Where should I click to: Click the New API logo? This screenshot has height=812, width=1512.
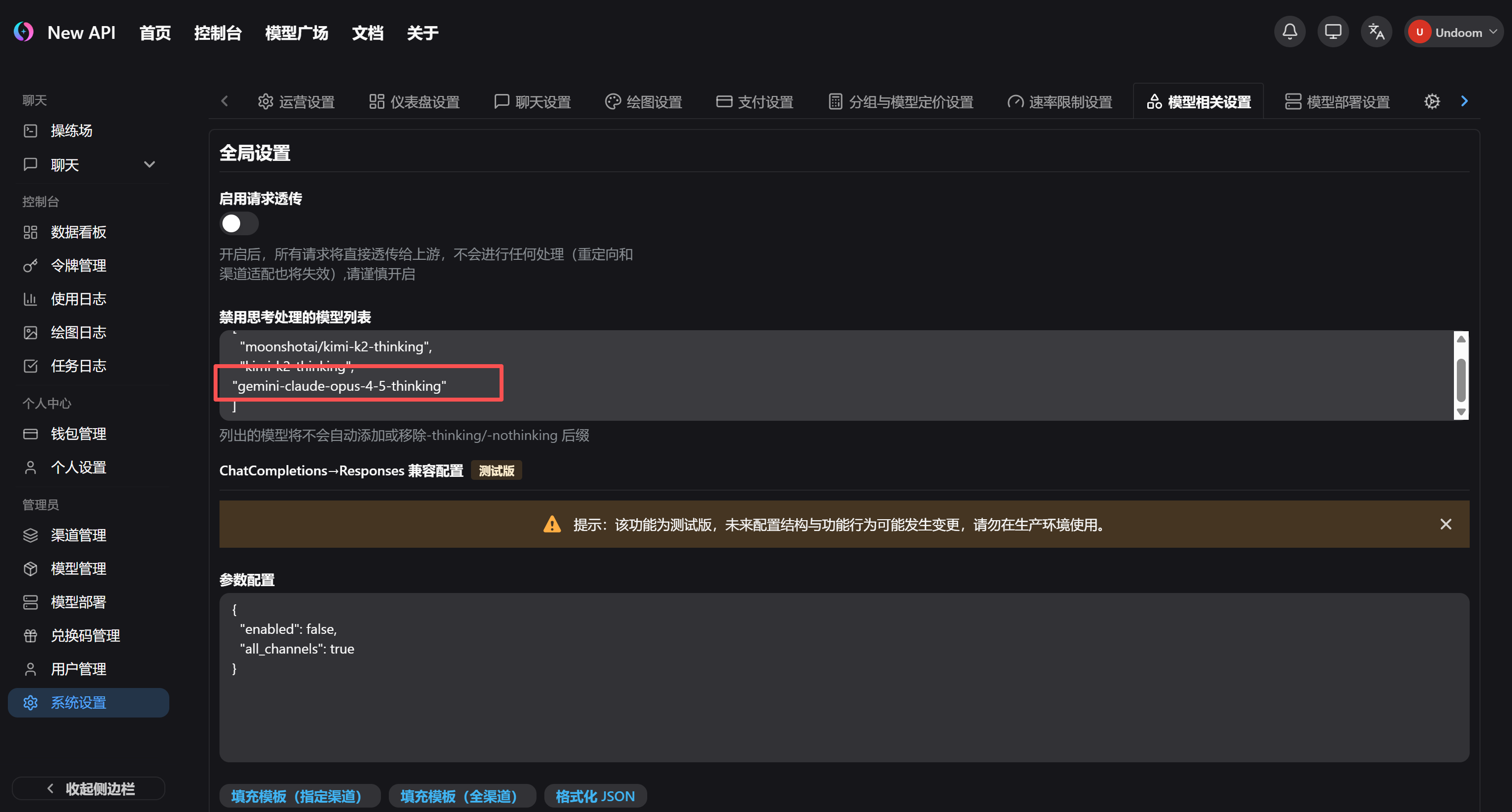tap(24, 31)
